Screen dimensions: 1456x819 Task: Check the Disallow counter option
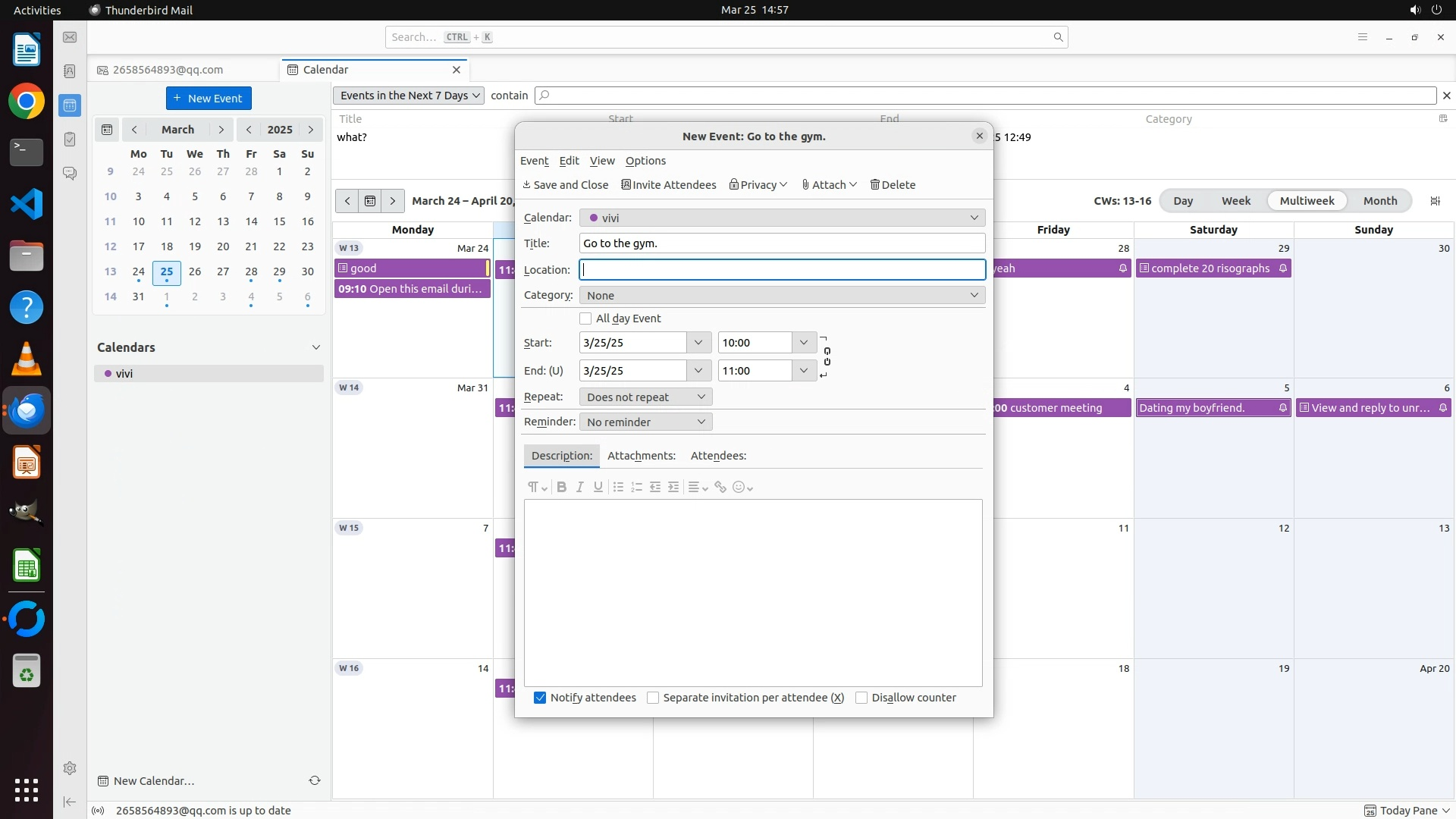(x=861, y=698)
